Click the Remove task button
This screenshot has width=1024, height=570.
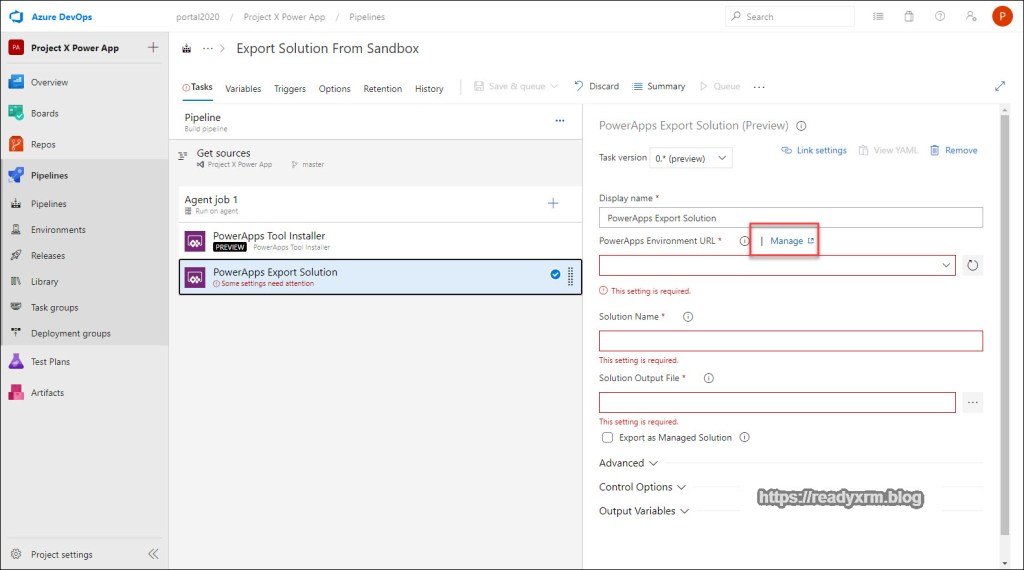click(953, 150)
